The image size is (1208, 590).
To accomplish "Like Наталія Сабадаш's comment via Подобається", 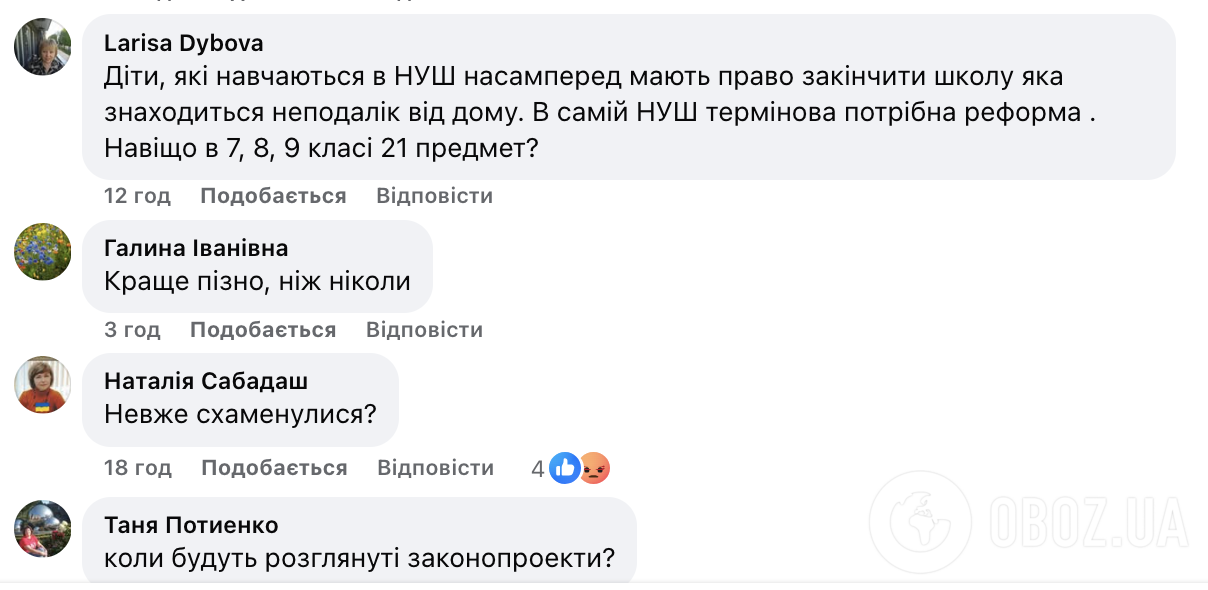I will pyautogui.click(x=274, y=466).
